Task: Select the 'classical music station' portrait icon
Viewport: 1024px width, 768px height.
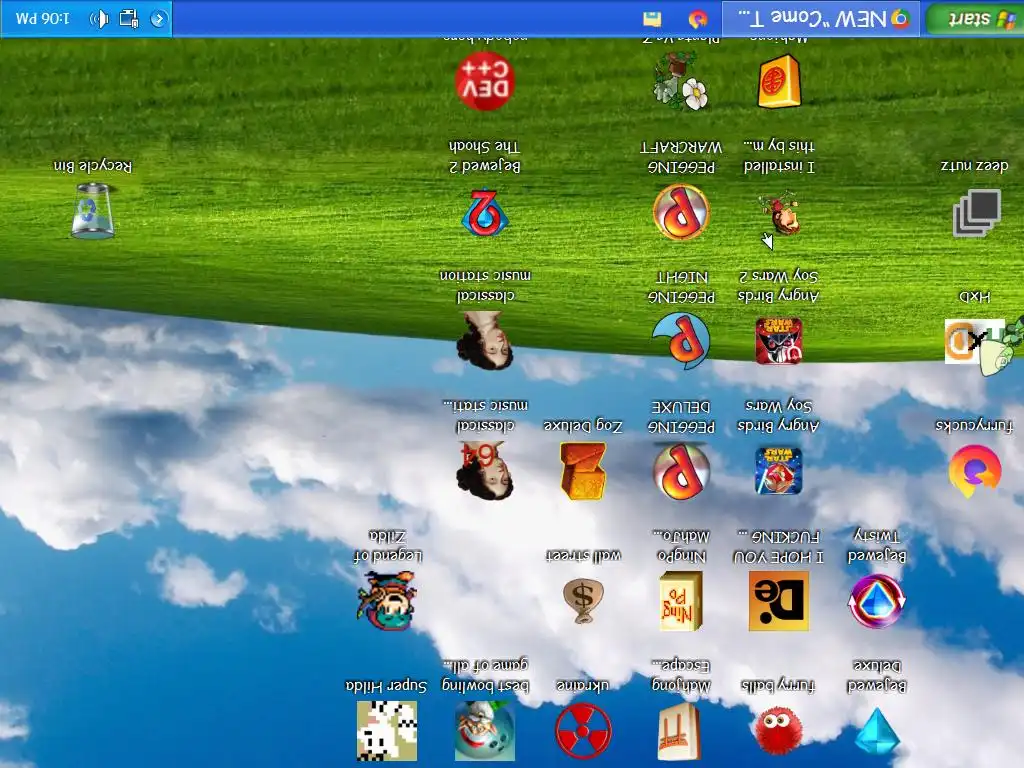Action: pos(485,340)
